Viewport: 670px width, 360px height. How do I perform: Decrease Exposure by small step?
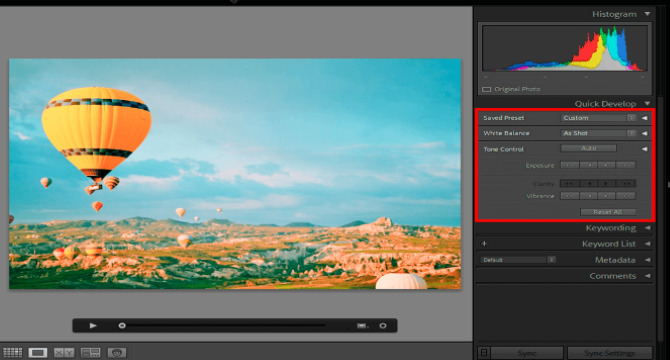pos(589,165)
